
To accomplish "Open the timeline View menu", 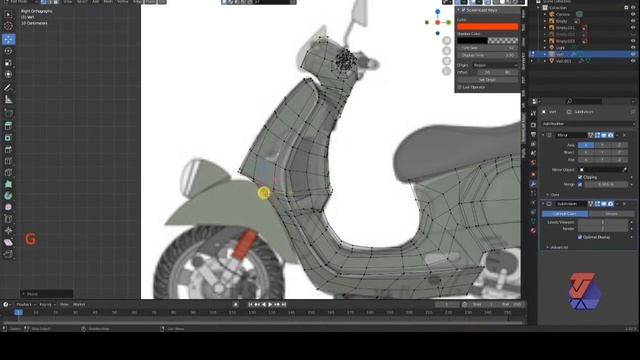I will pos(64,304).
